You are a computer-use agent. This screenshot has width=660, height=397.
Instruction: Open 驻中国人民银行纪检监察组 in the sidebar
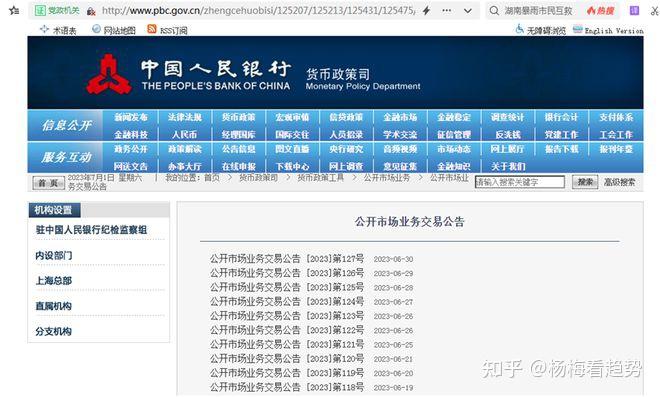91,230
